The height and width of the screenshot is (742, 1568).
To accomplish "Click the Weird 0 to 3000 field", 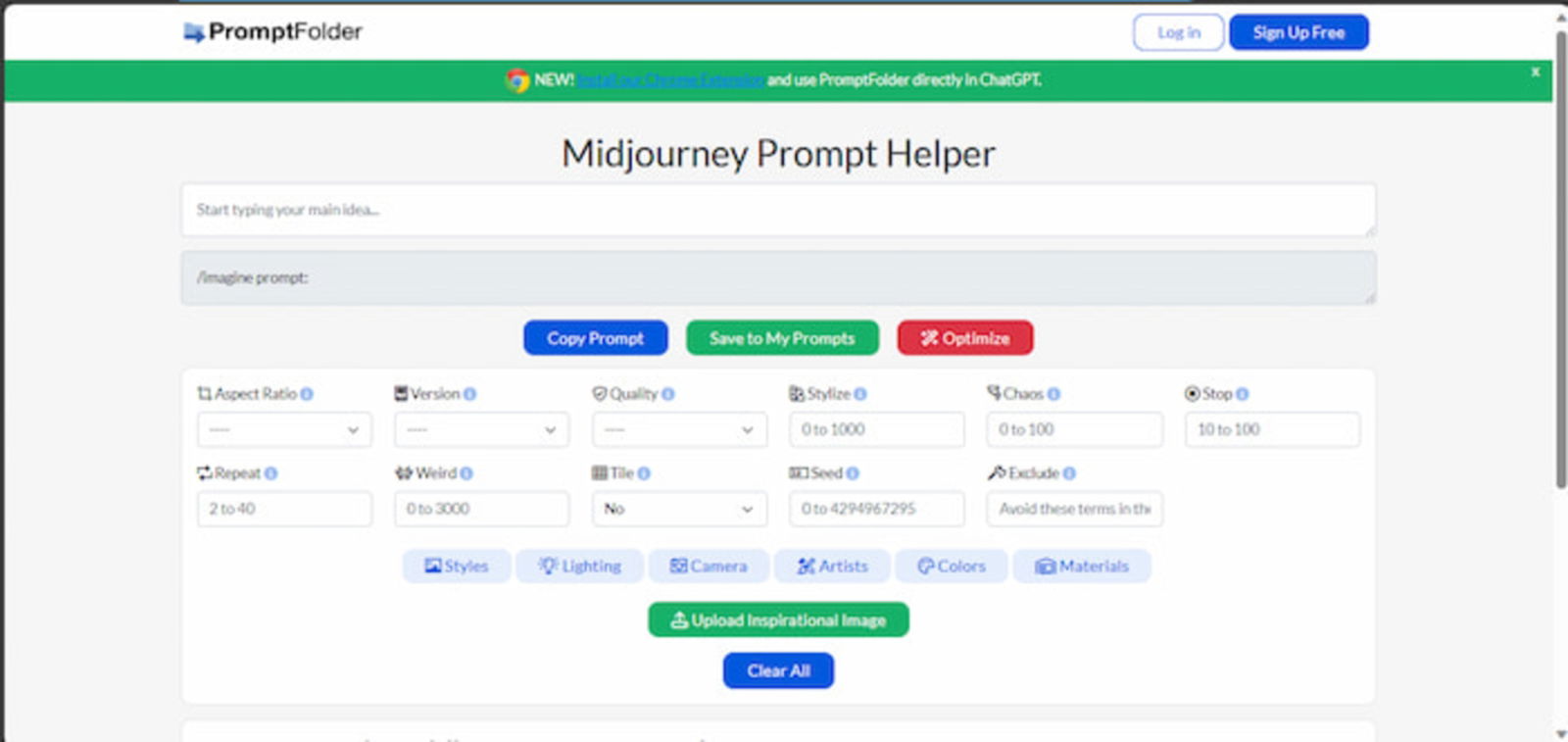I will (x=481, y=509).
